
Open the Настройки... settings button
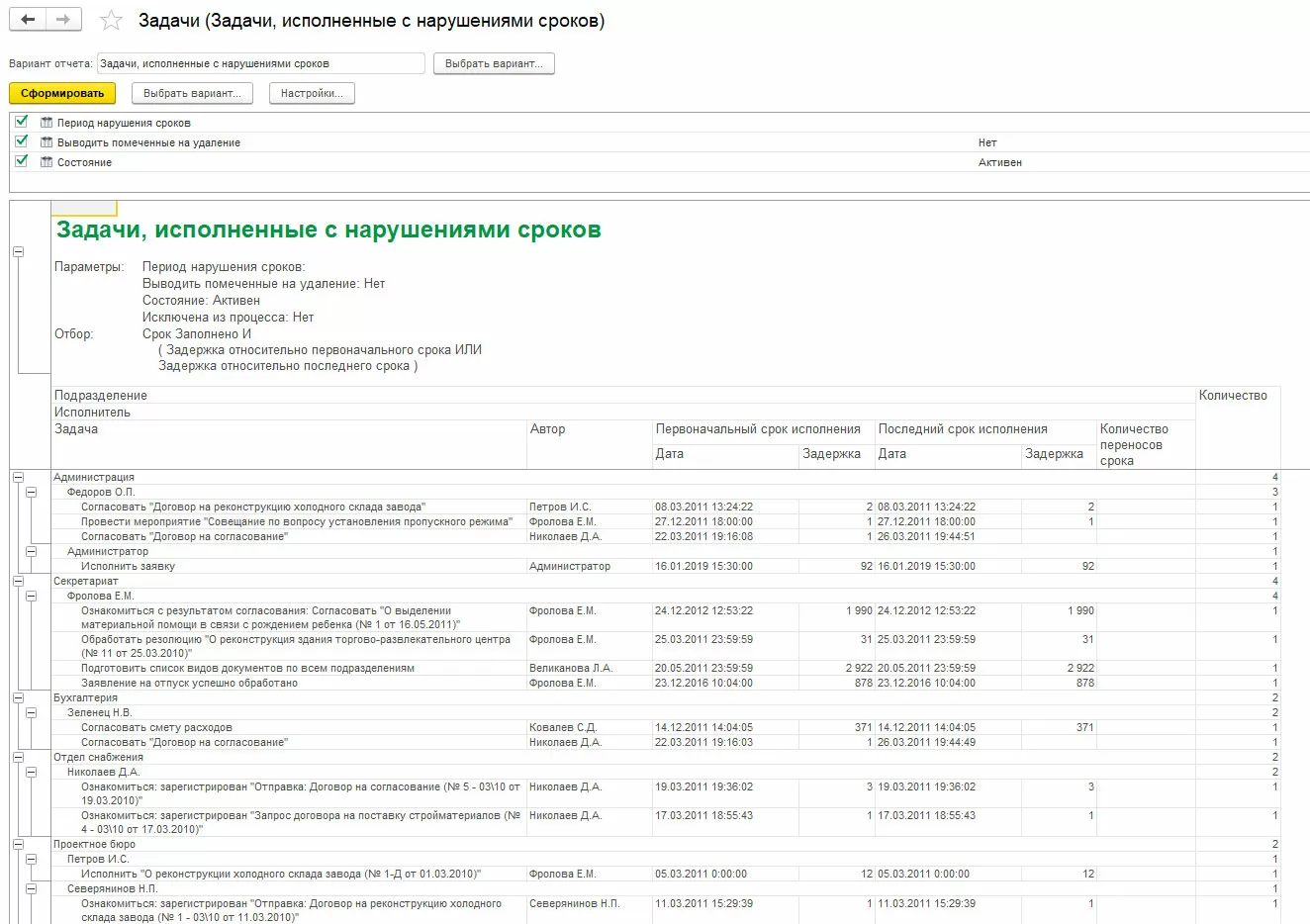[x=312, y=93]
